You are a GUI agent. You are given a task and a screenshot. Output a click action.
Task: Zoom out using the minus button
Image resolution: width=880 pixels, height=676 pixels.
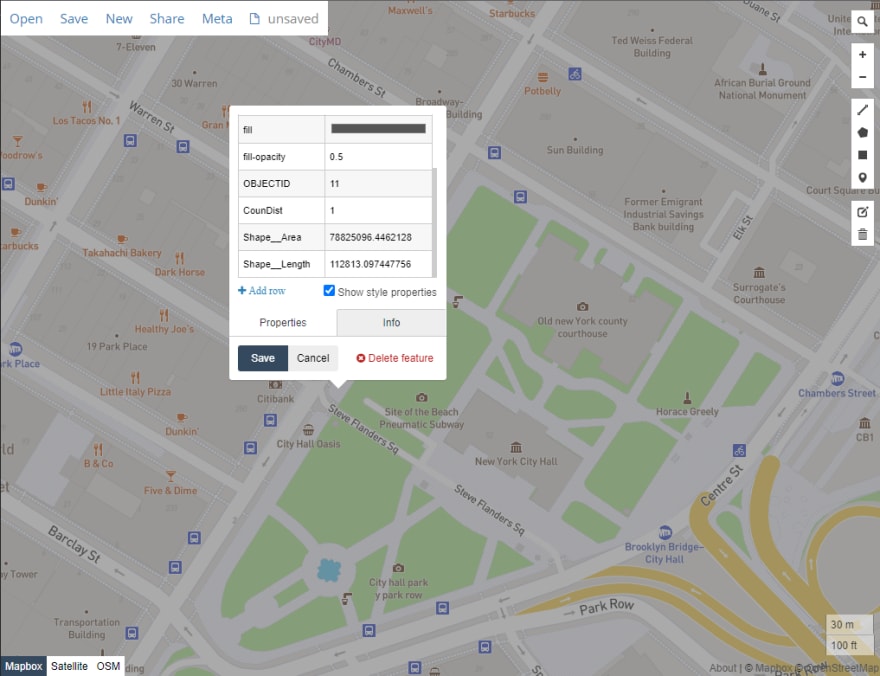[862, 78]
